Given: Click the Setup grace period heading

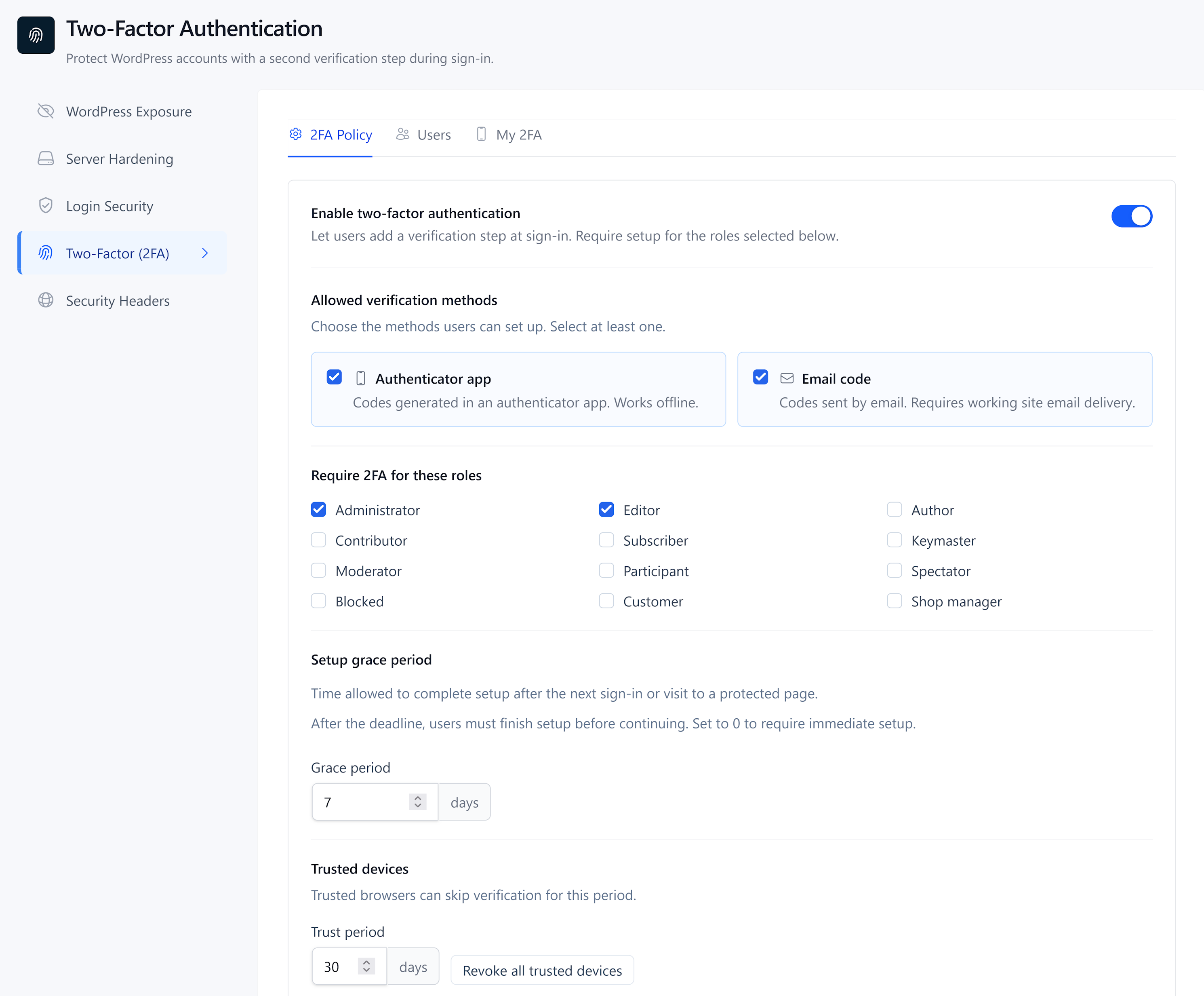Looking at the screenshot, I should 372,660.
